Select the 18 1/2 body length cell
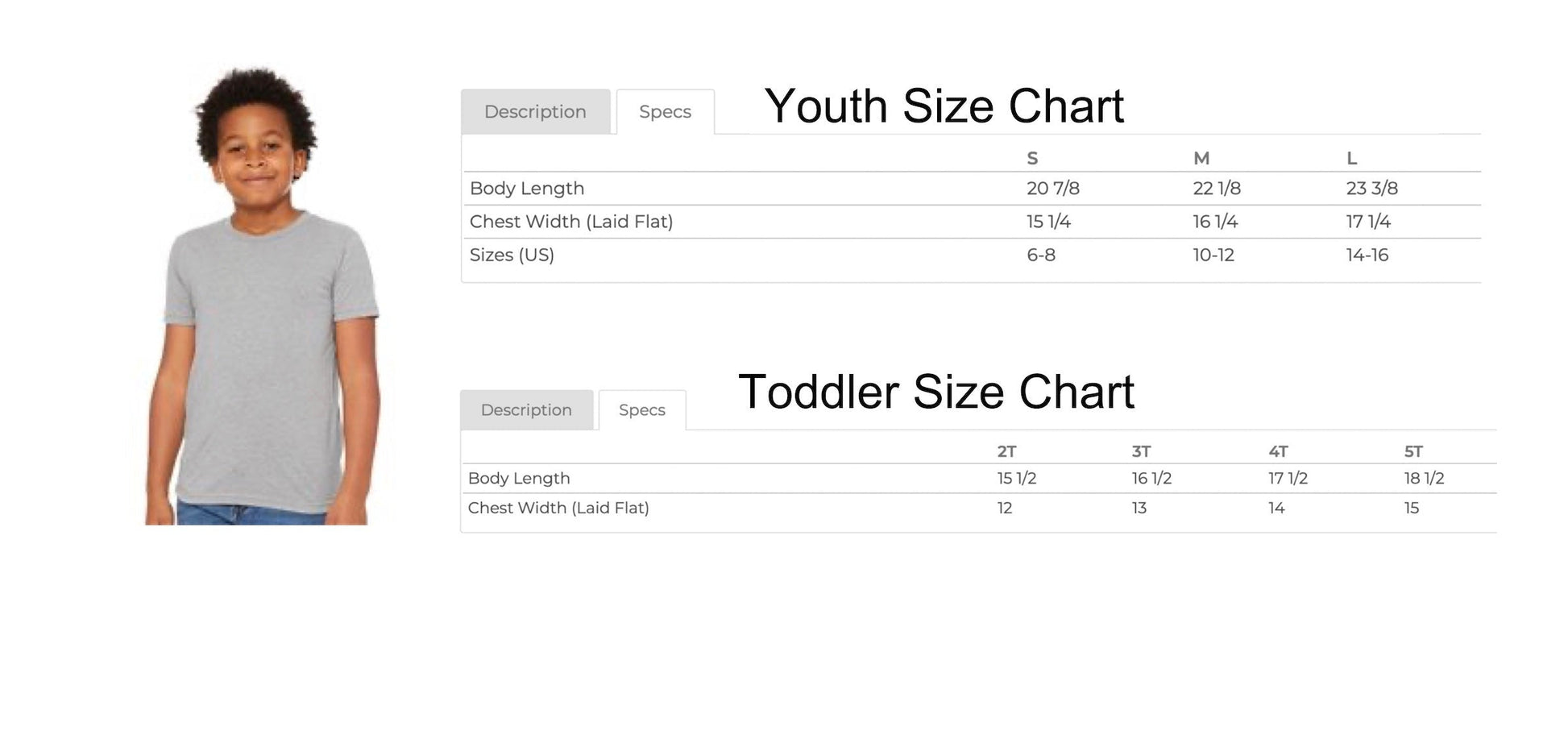Viewport: 1568px width, 735px height. pos(1424,479)
